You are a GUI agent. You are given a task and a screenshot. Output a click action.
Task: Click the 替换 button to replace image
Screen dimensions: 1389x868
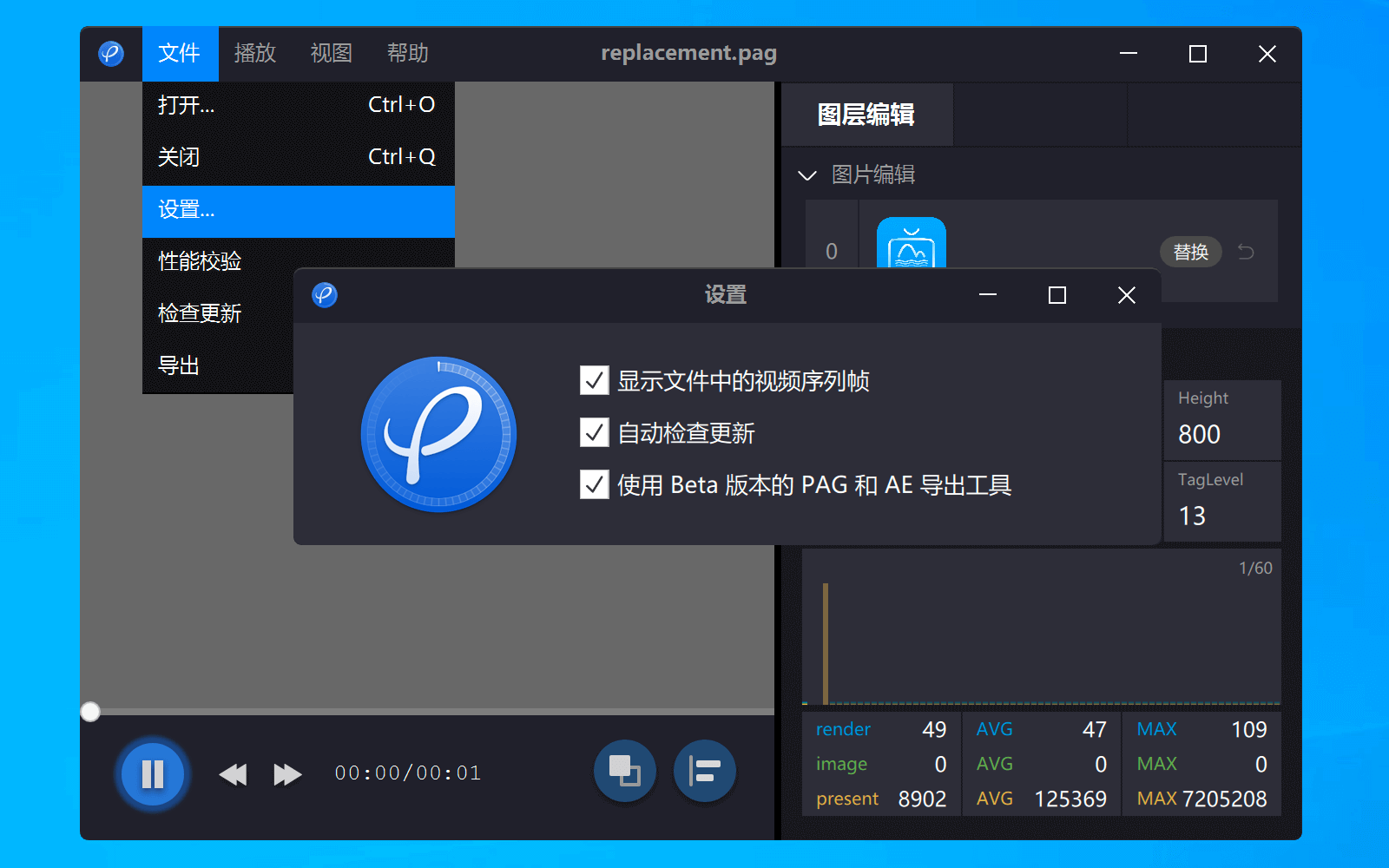pyautogui.click(x=1190, y=252)
